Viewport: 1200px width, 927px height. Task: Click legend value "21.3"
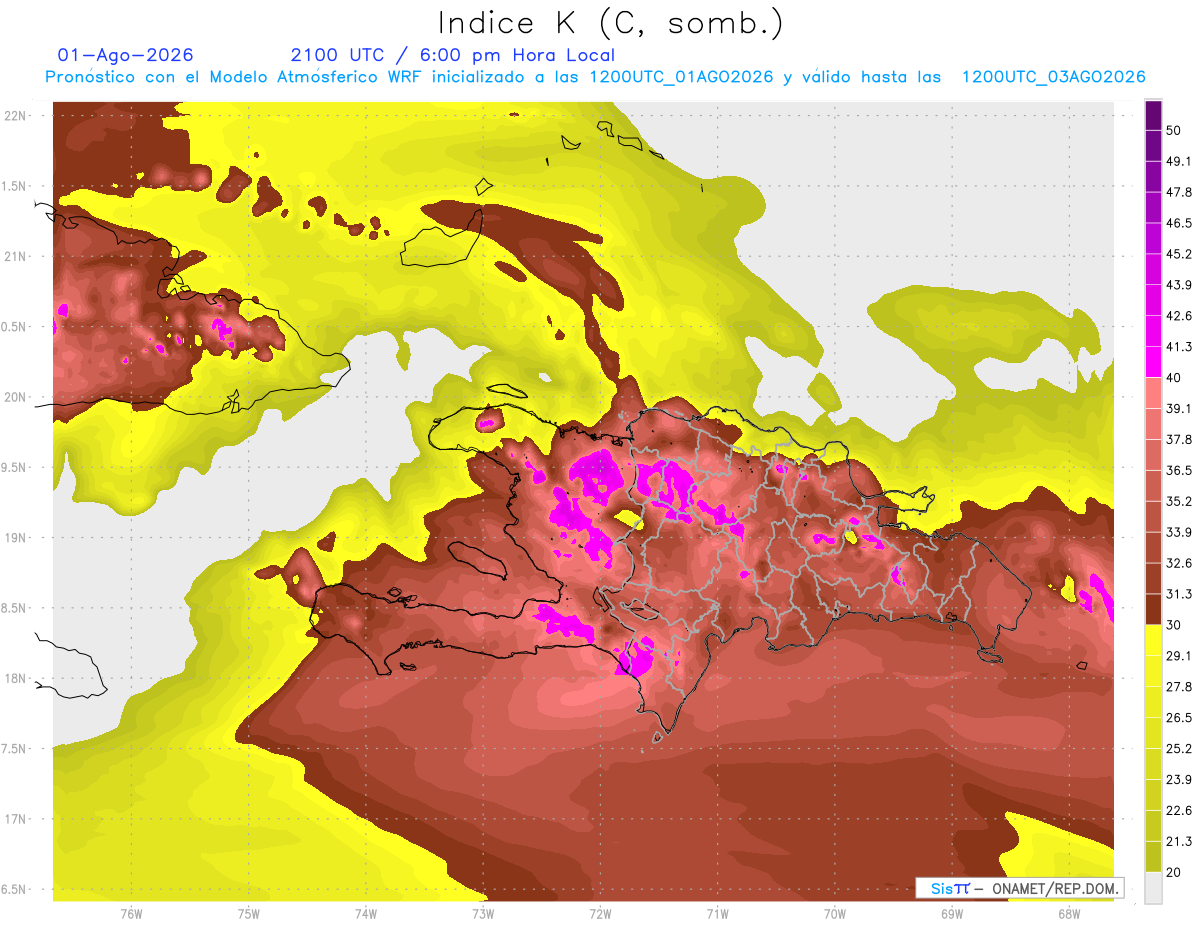click(1179, 843)
